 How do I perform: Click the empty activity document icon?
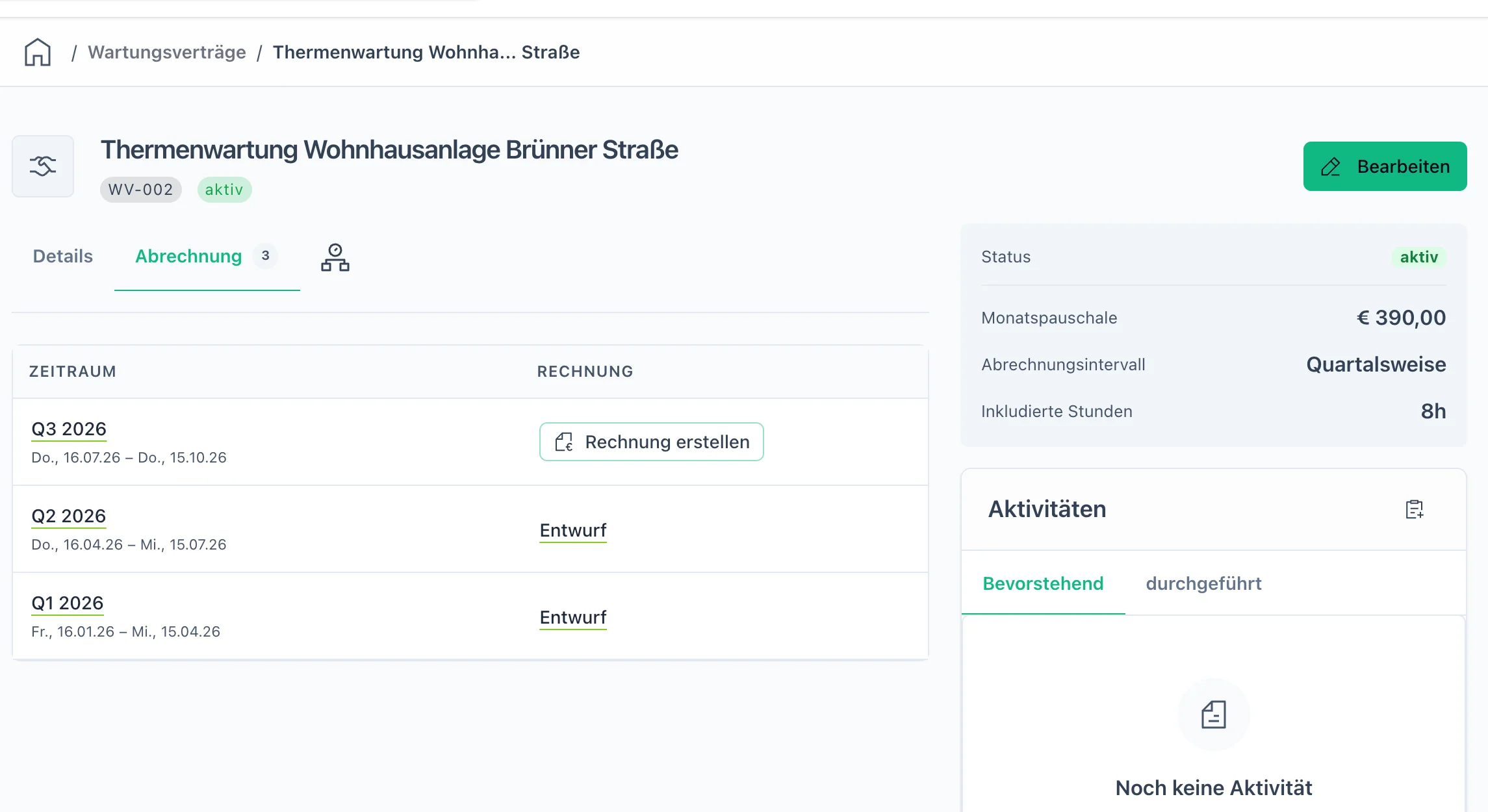1214,715
